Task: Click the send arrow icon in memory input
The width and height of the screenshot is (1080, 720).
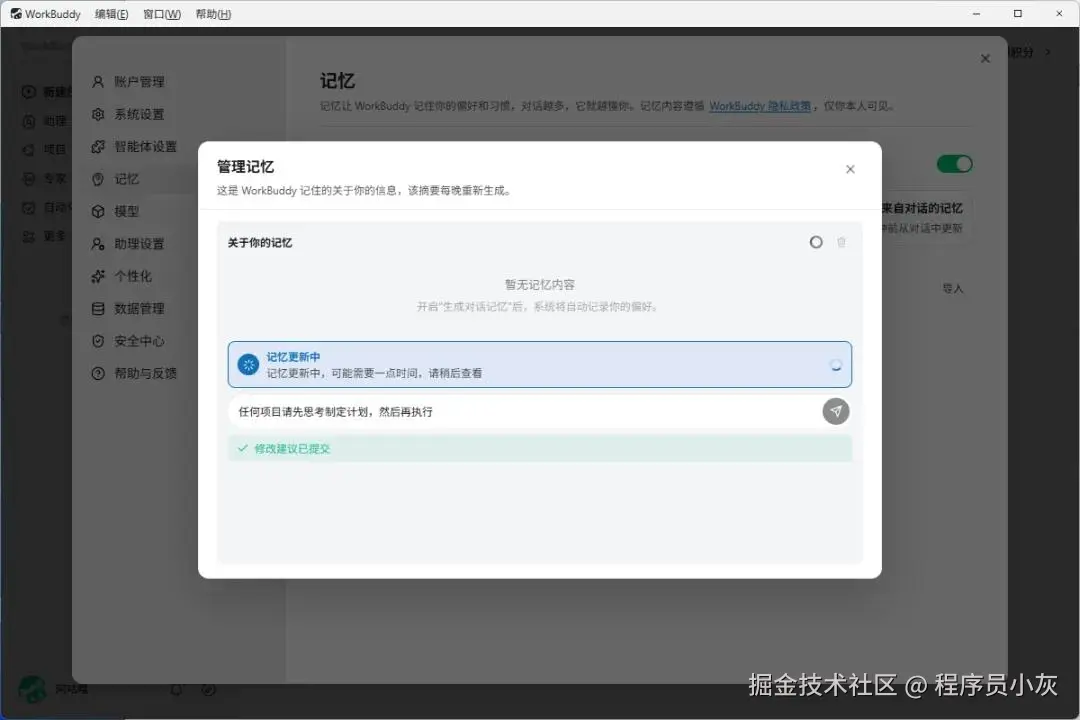Action: pos(835,411)
